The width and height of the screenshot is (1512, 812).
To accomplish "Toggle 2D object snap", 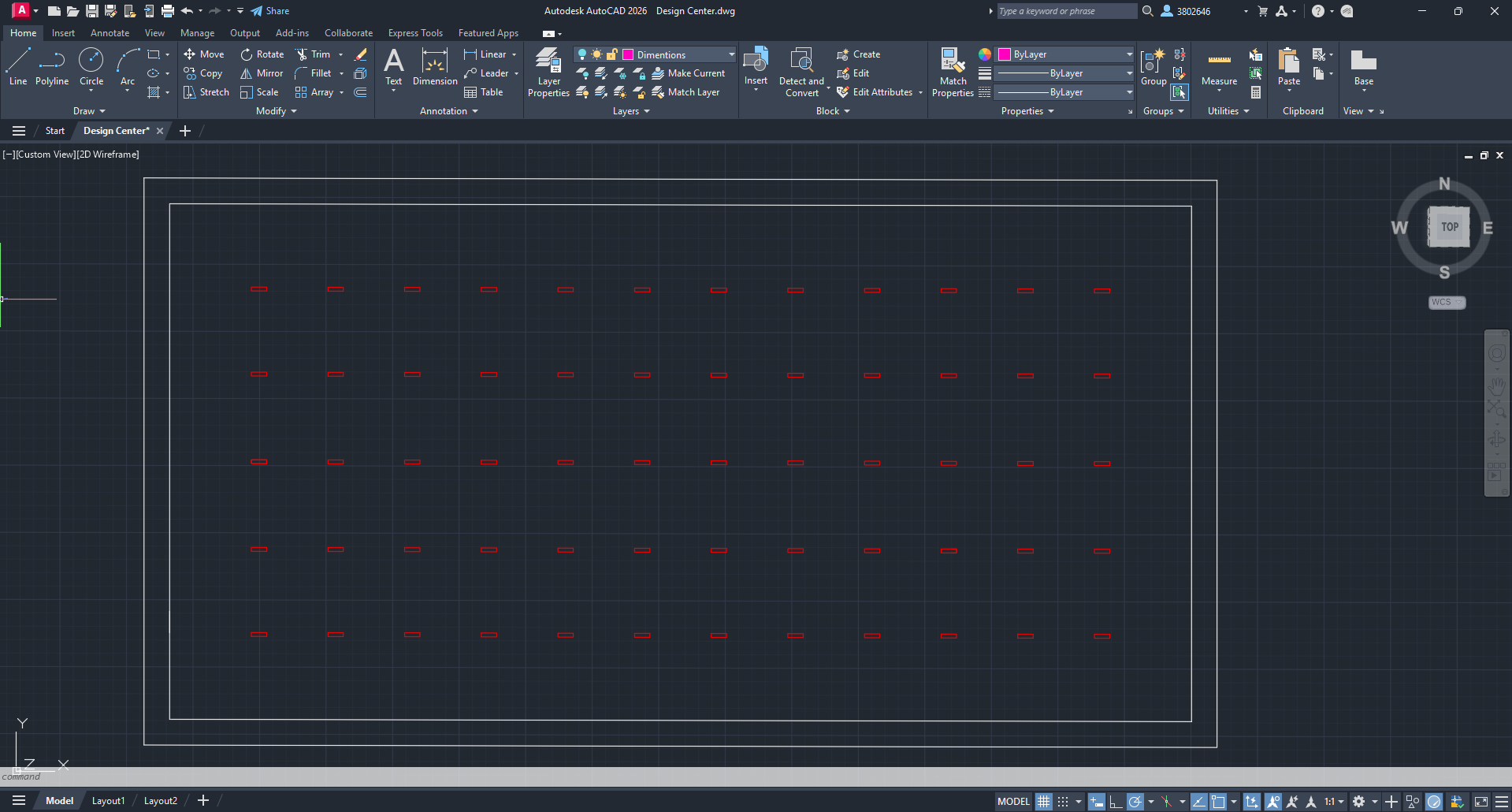I will pyautogui.click(x=1218, y=802).
